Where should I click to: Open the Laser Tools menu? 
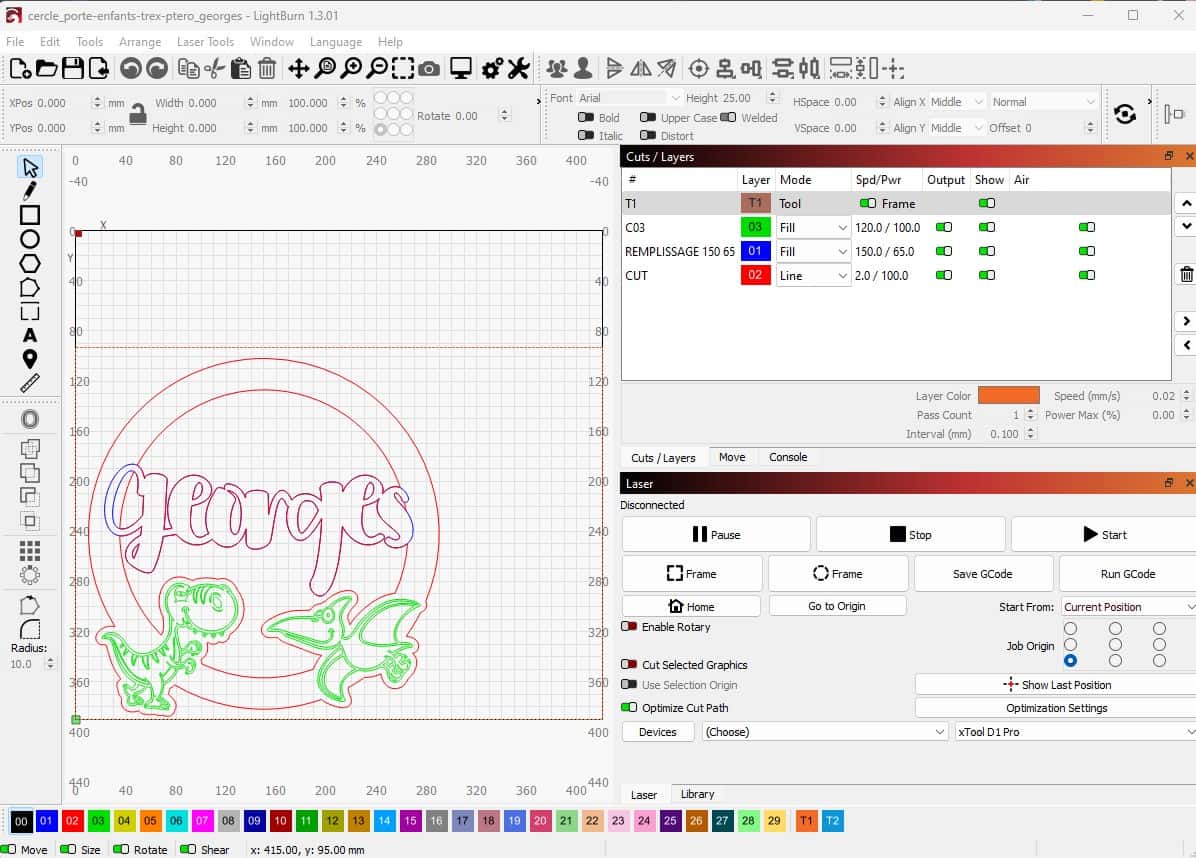[x=205, y=42]
